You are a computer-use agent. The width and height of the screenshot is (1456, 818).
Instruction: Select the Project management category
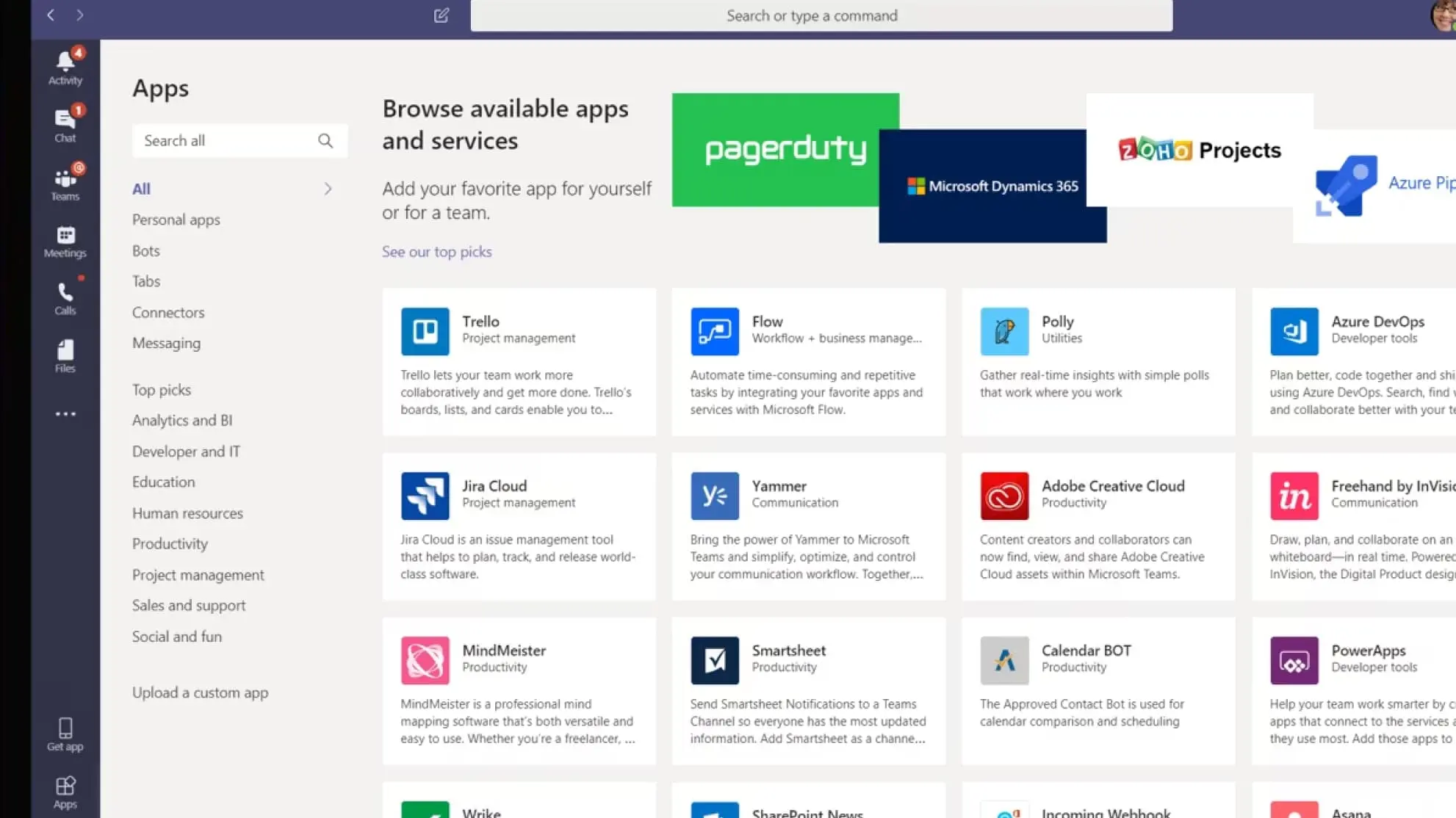click(x=198, y=575)
